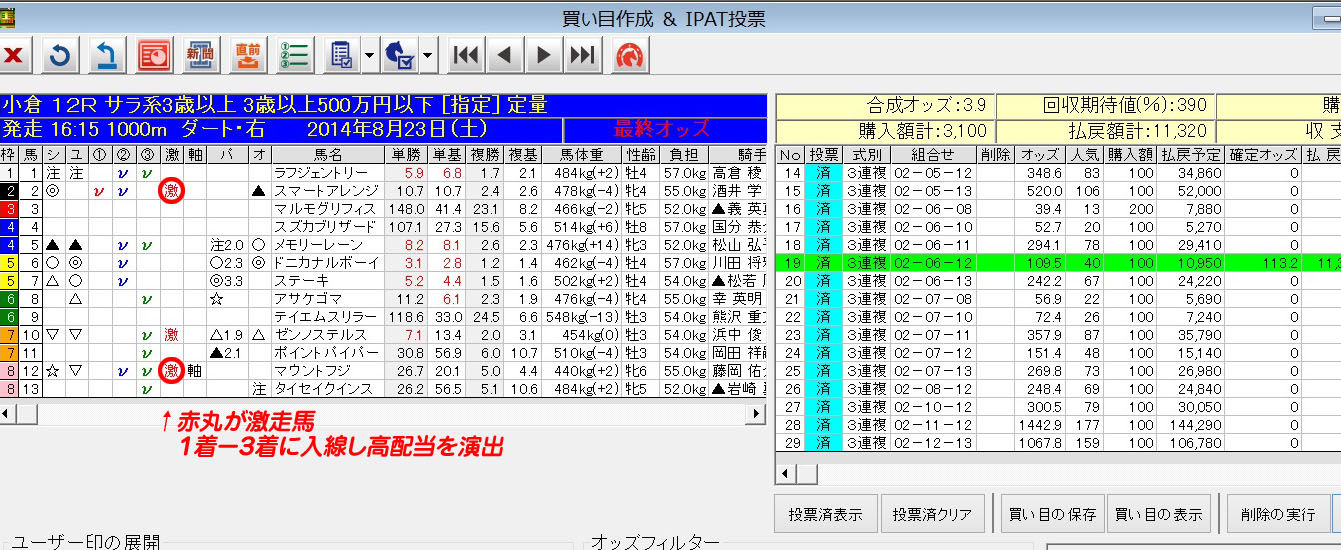
Task: Click the horse head checkbox icon
Action: click(400, 55)
